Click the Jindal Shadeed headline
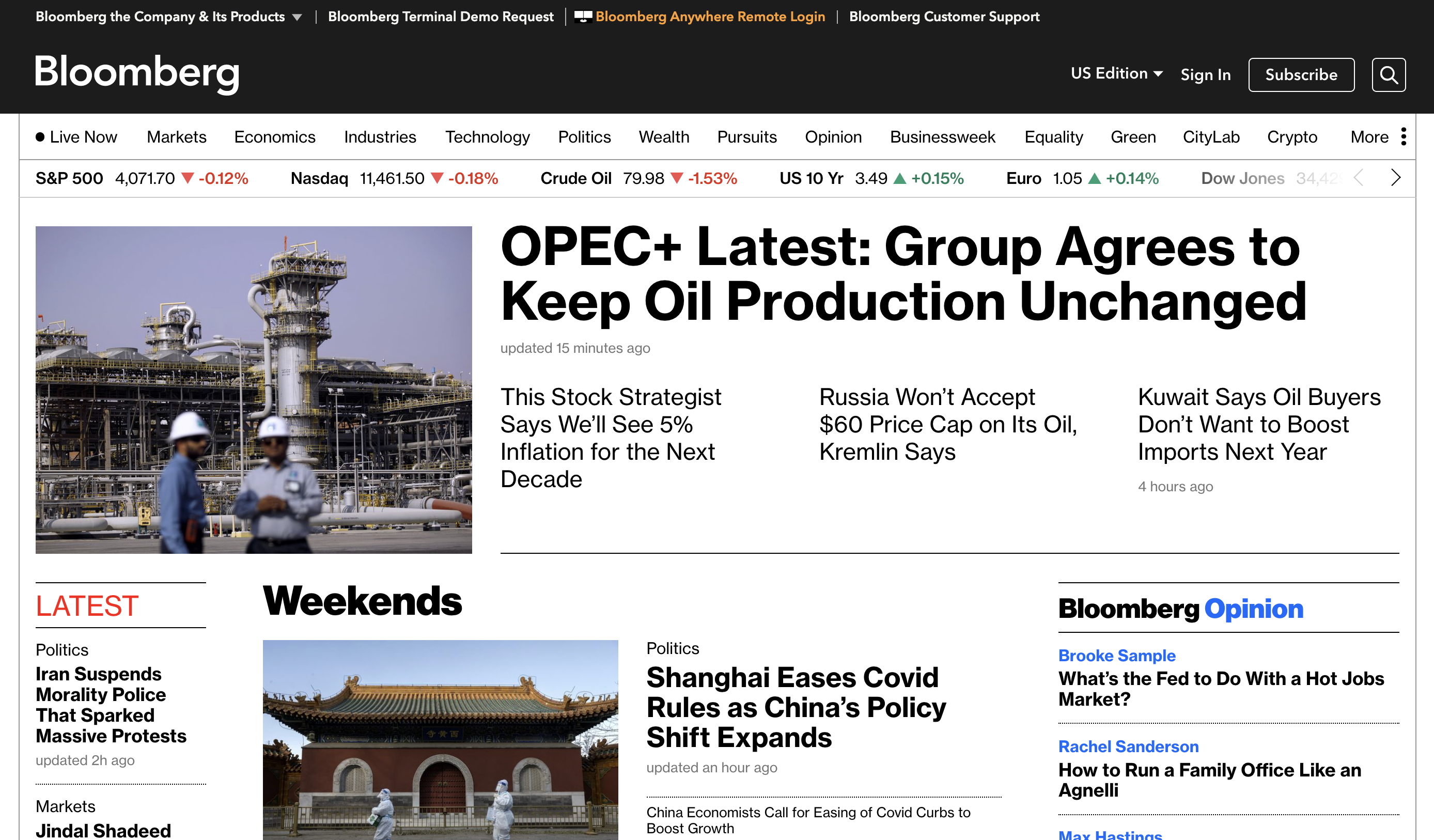Image resolution: width=1434 pixels, height=840 pixels. click(103, 830)
